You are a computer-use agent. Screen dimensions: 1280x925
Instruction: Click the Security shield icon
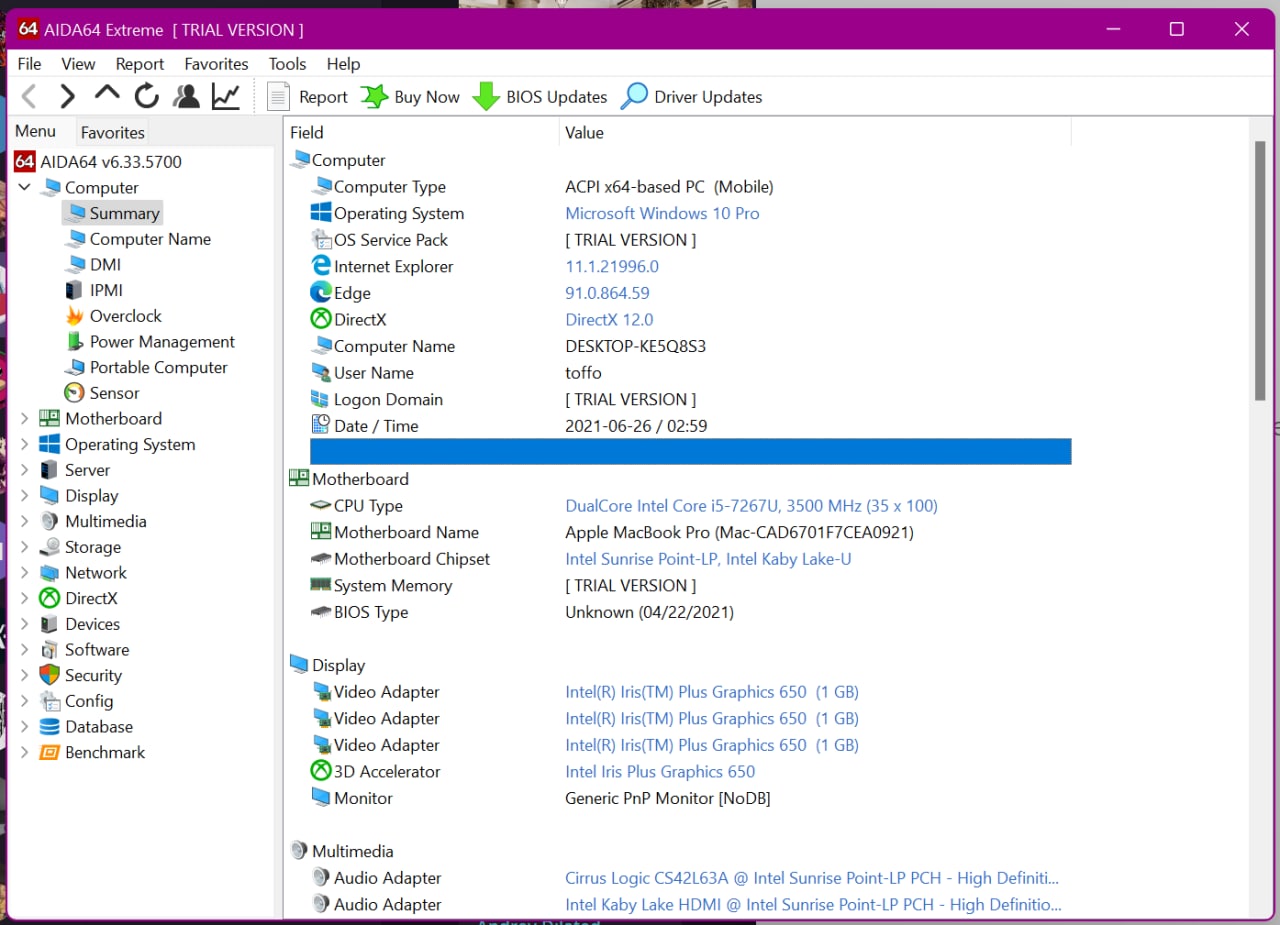49,676
